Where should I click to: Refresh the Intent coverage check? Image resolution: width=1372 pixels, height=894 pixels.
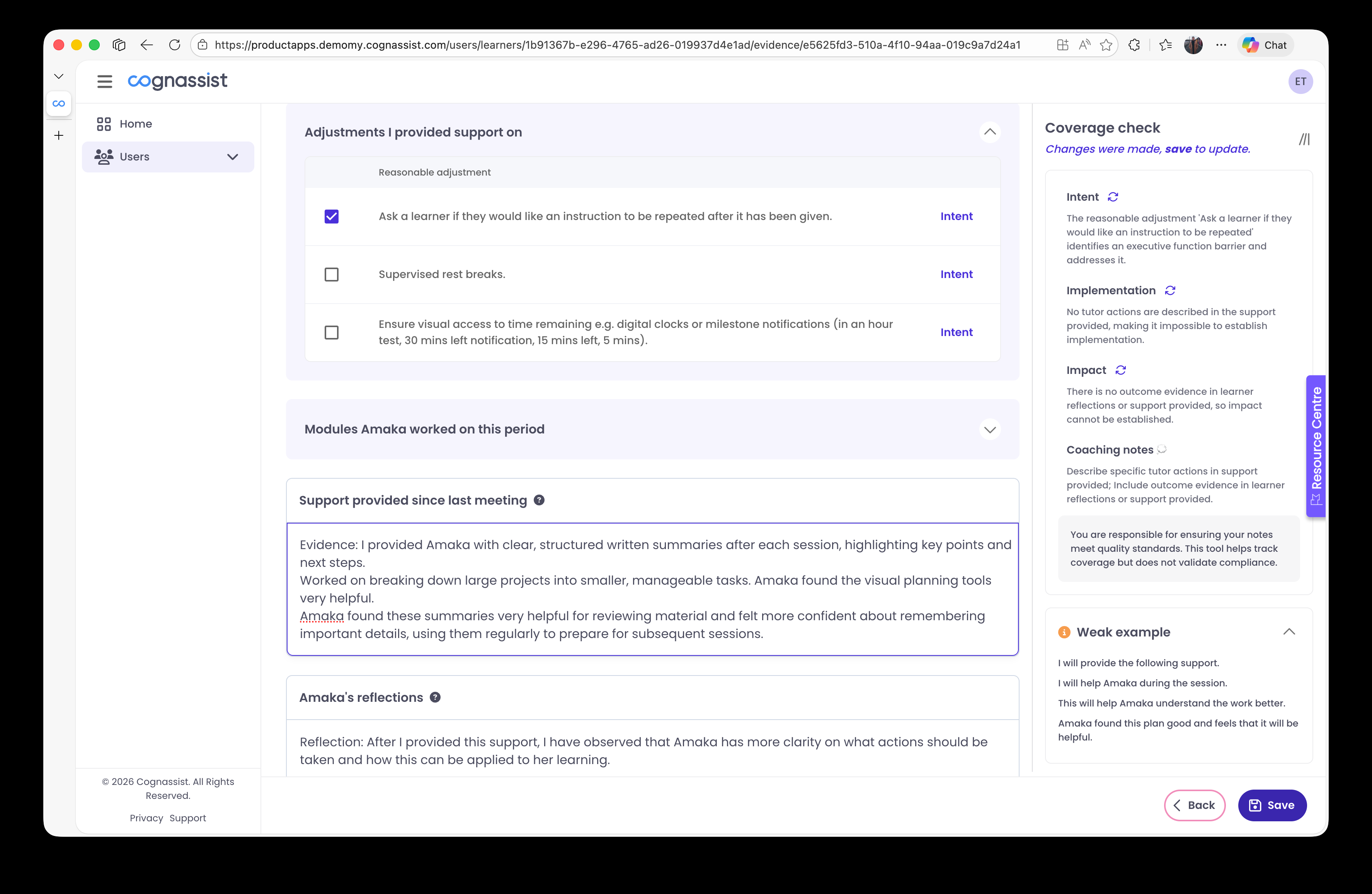point(1113,197)
